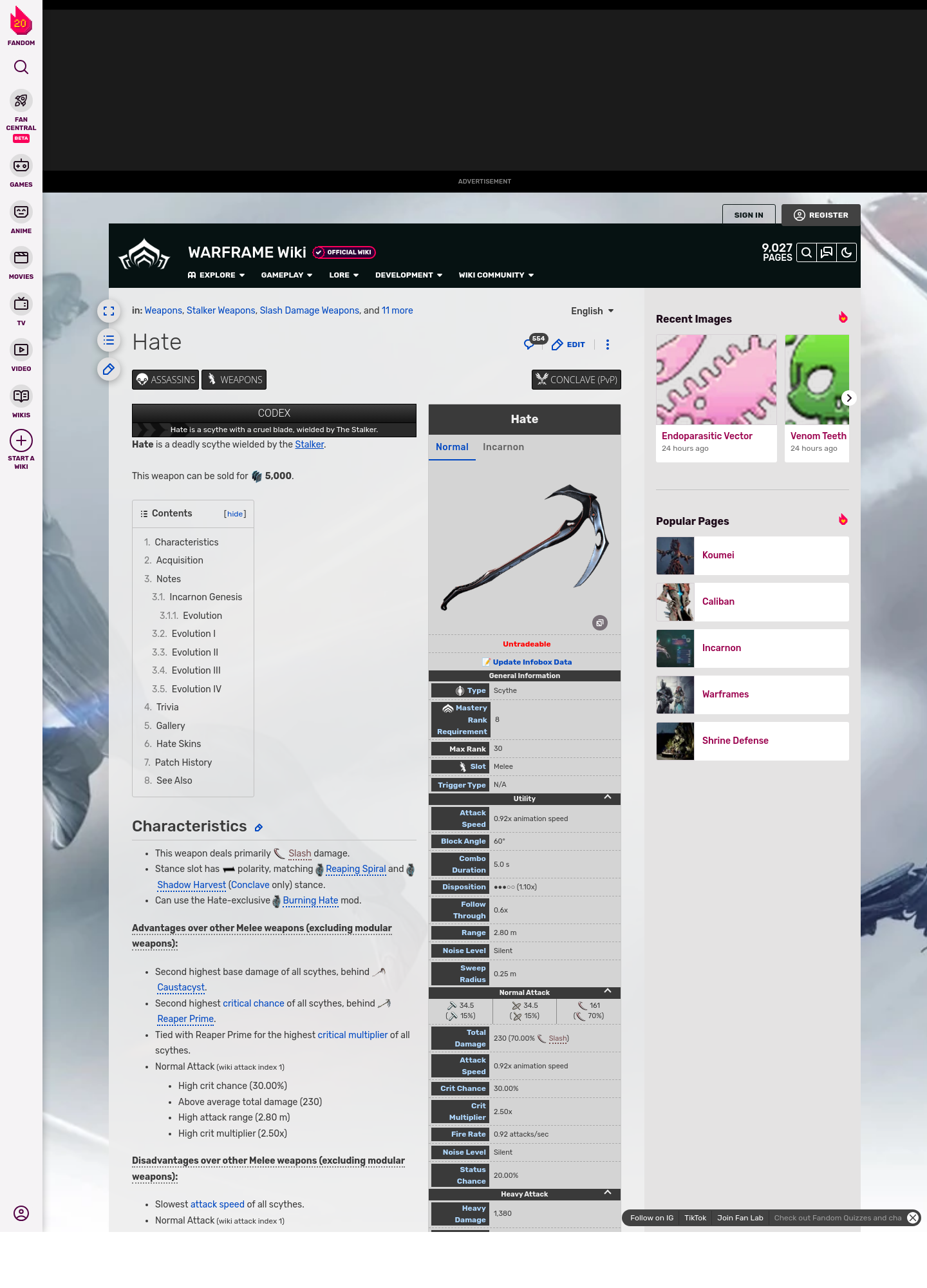This screenshot has width=927, height=1288.
Task: Open the Shrine Defense popular page
Action: tap(753, 741)
